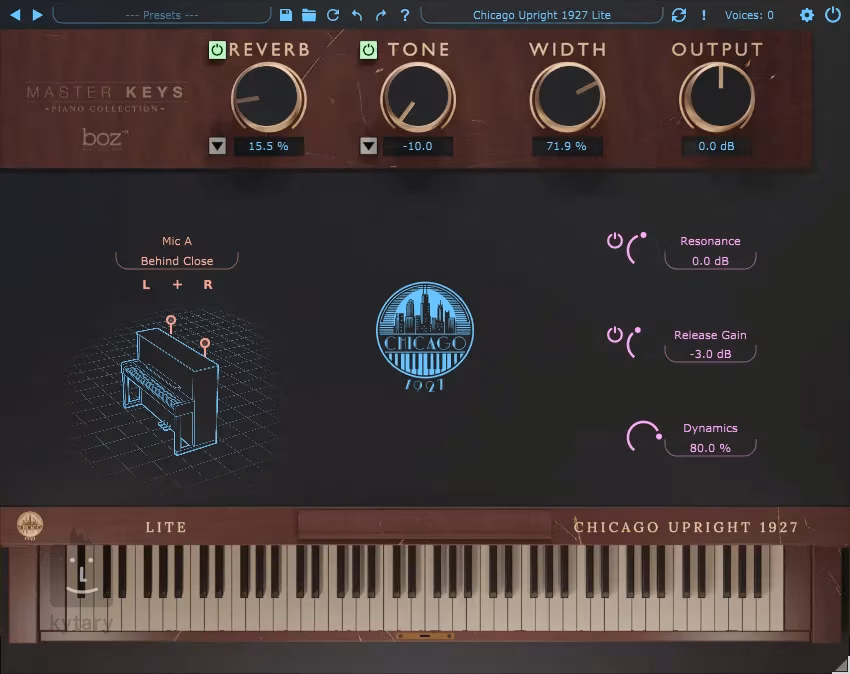The height and width of the screenshot is (674, 850).
Task: Open the preset folder icon
Action: [x=309, y=15]
